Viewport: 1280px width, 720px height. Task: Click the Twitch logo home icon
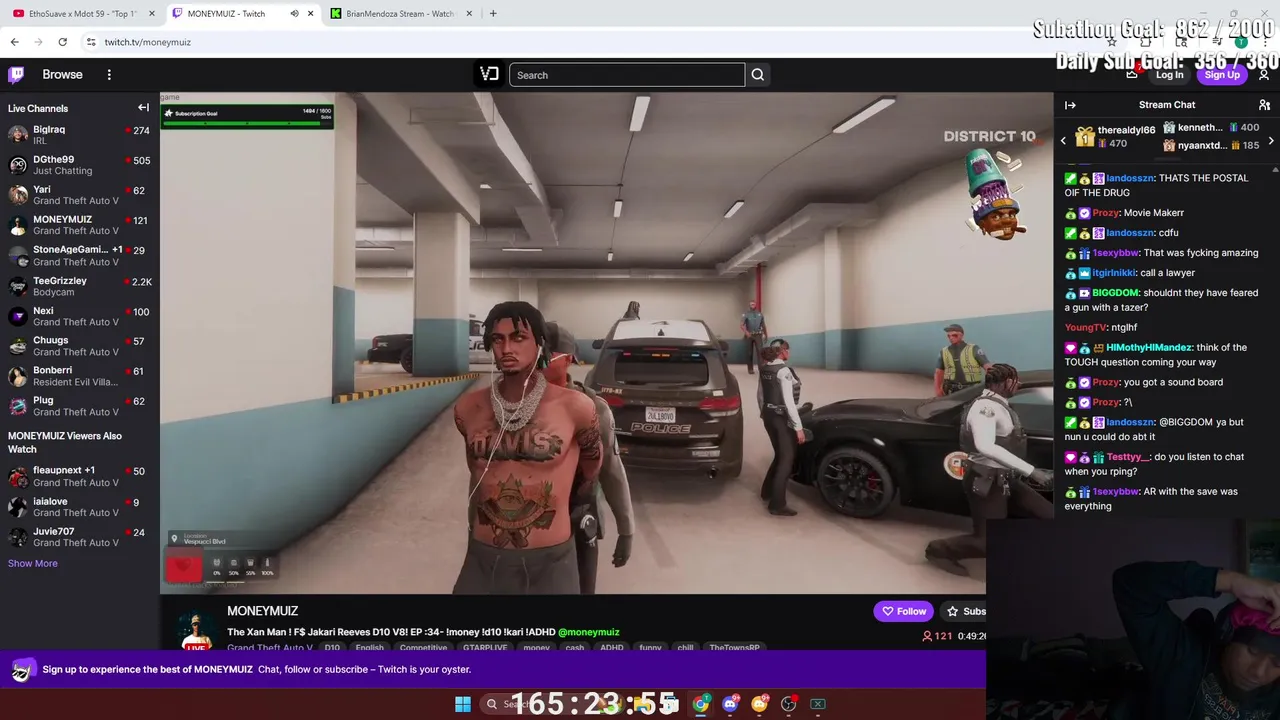16,75
